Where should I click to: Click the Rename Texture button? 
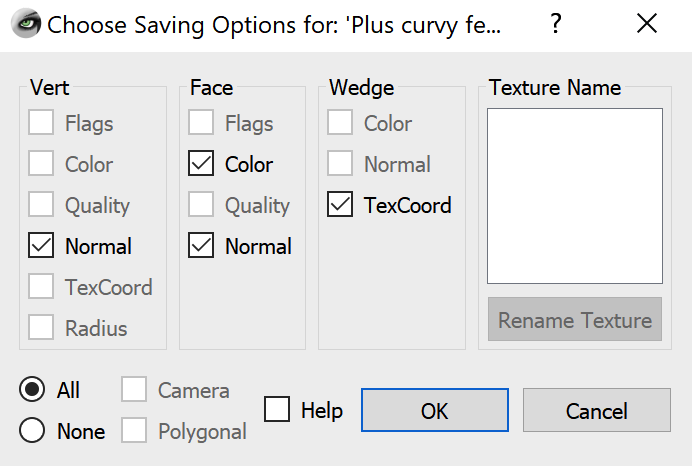click(x=575, y=320)
